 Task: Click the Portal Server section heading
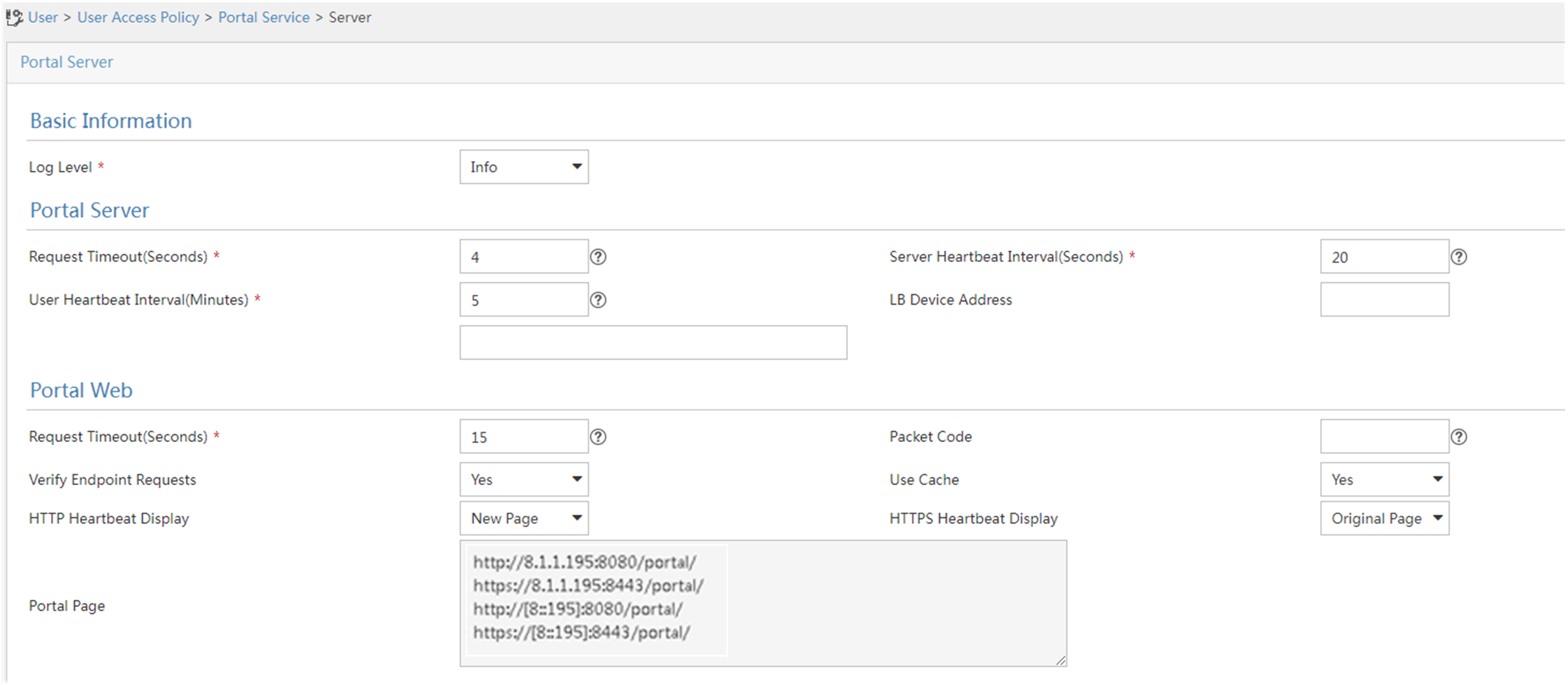[x=89, y=211]
